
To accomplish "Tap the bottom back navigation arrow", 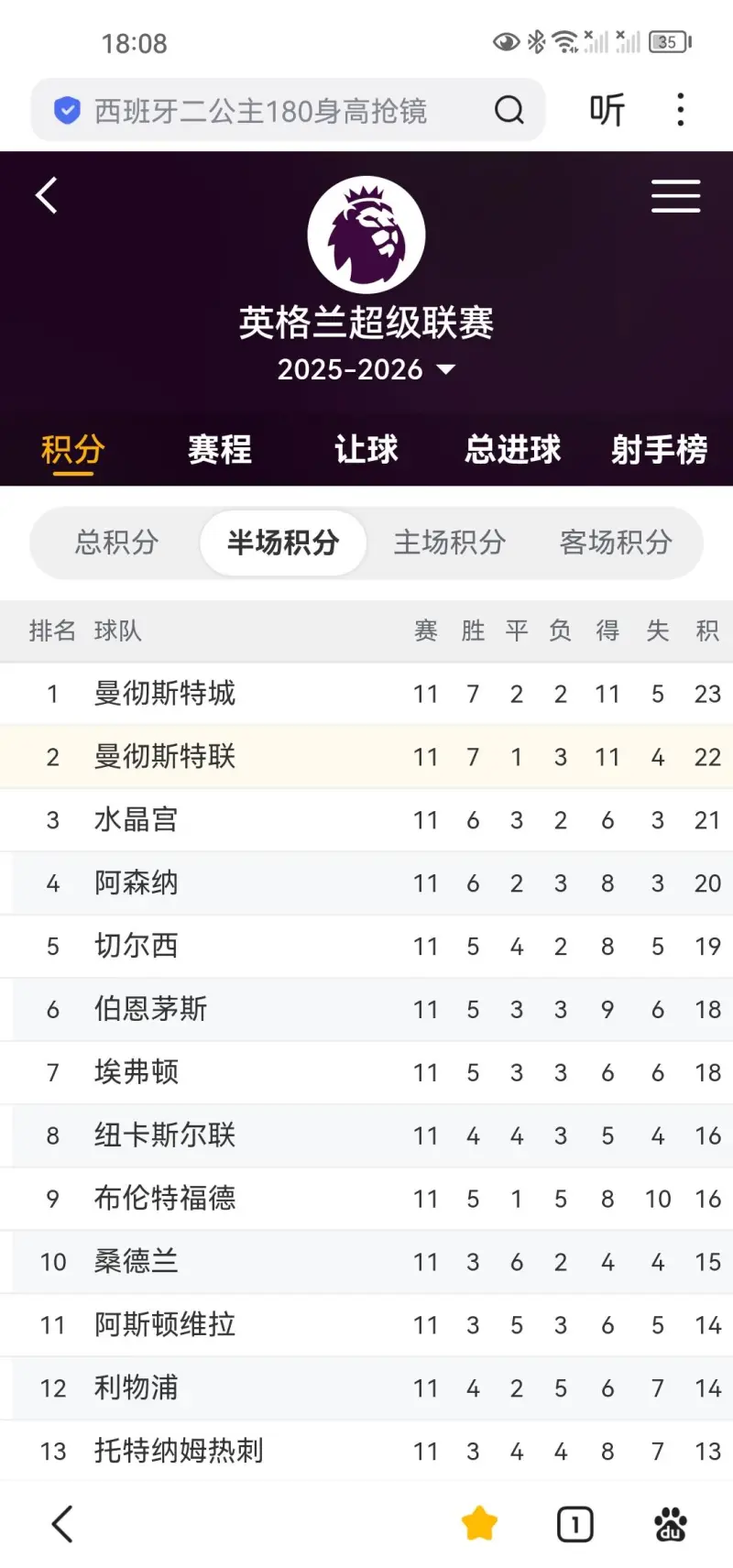I will tap(61, 1524).
